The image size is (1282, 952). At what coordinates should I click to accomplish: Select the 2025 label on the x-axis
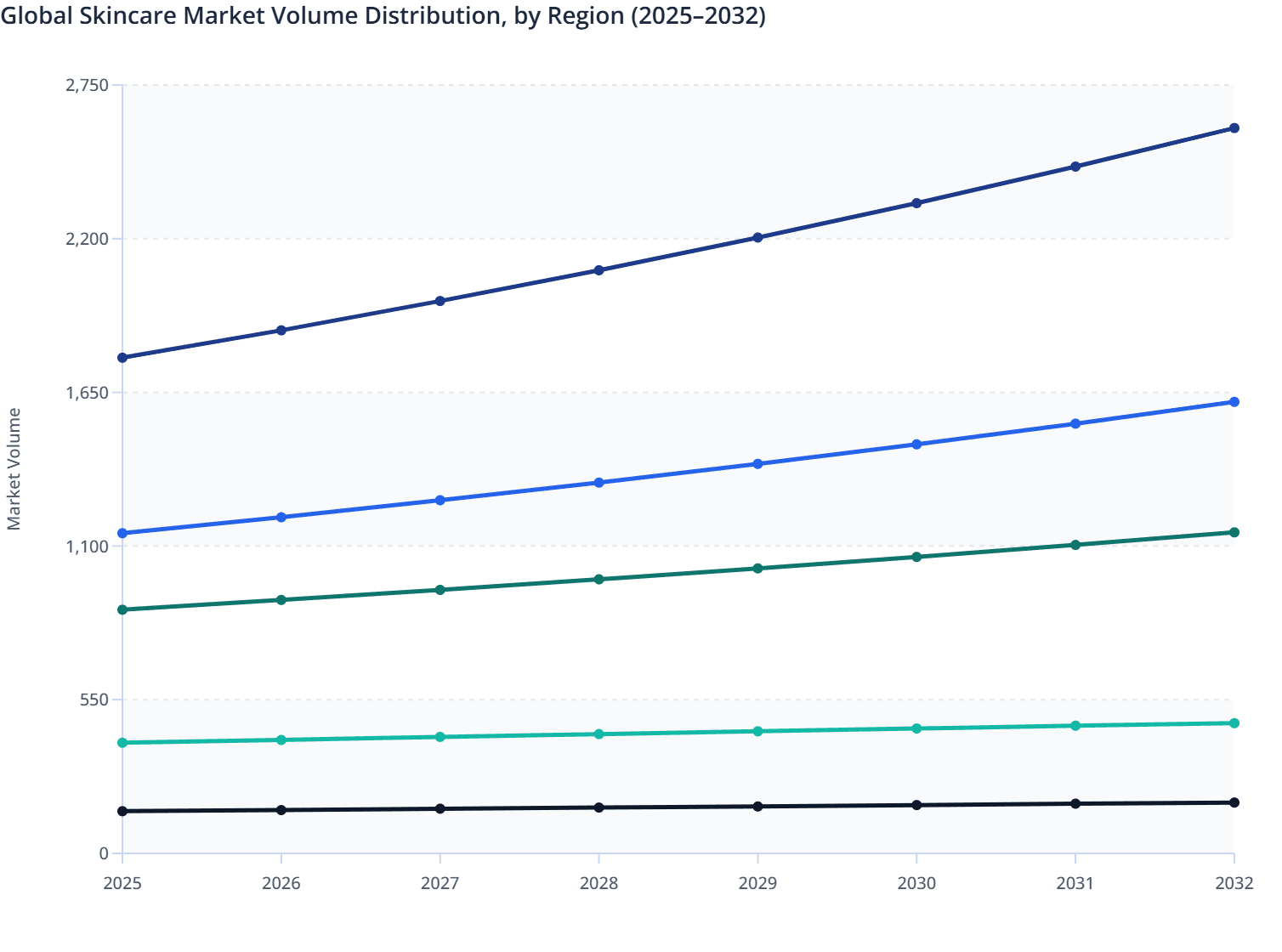123,884
